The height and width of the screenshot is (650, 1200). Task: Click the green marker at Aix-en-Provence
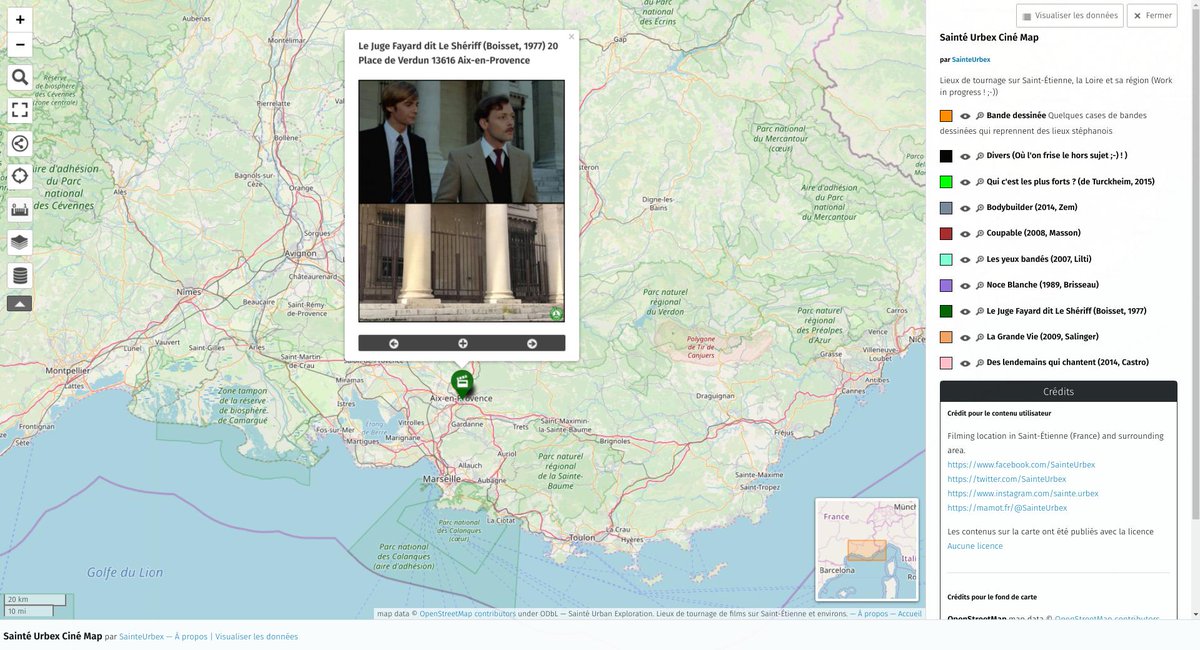[x=461, y=381]
